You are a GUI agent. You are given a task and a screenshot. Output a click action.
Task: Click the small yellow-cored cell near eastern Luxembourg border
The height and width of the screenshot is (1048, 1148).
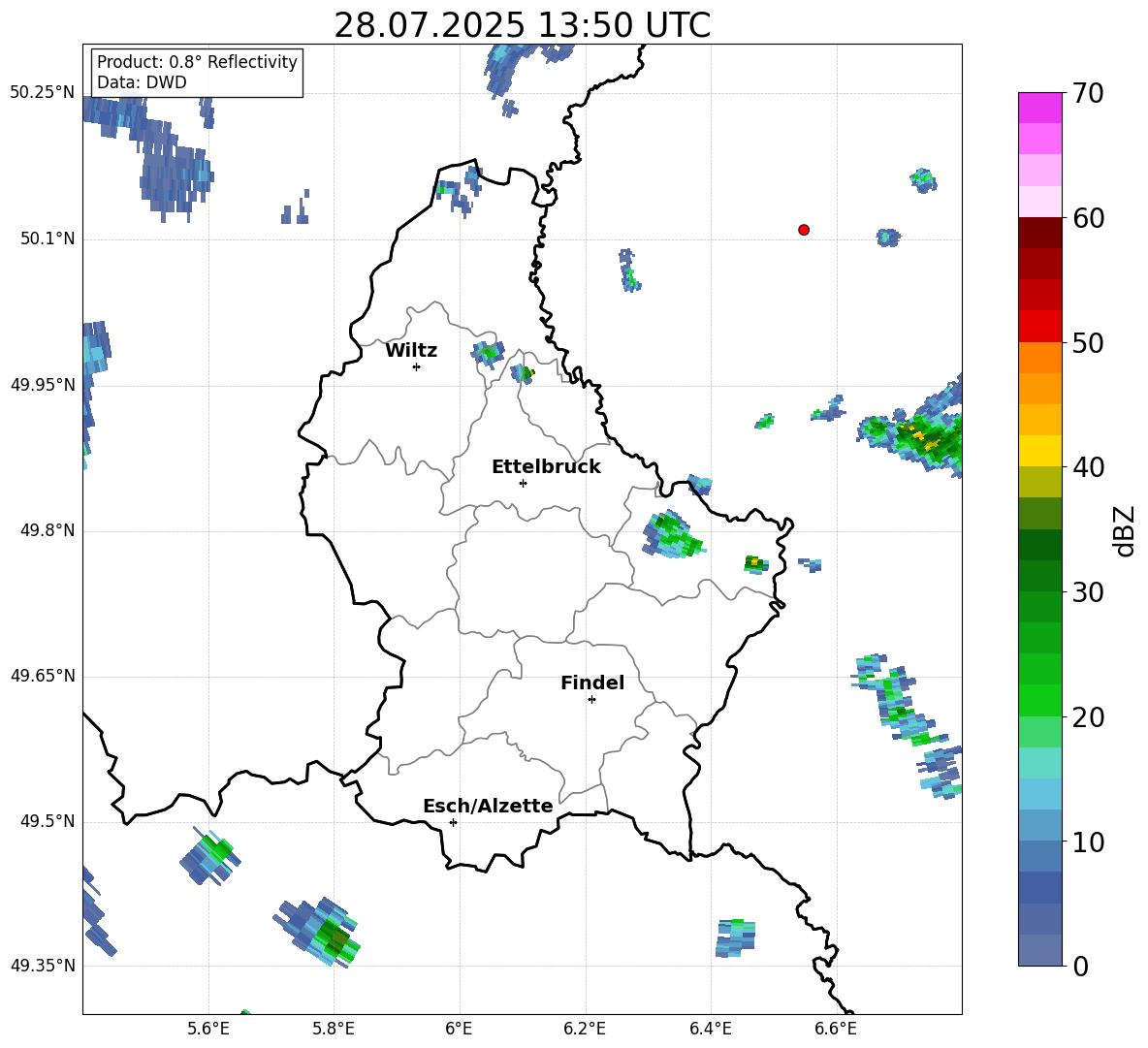point(756,564)
